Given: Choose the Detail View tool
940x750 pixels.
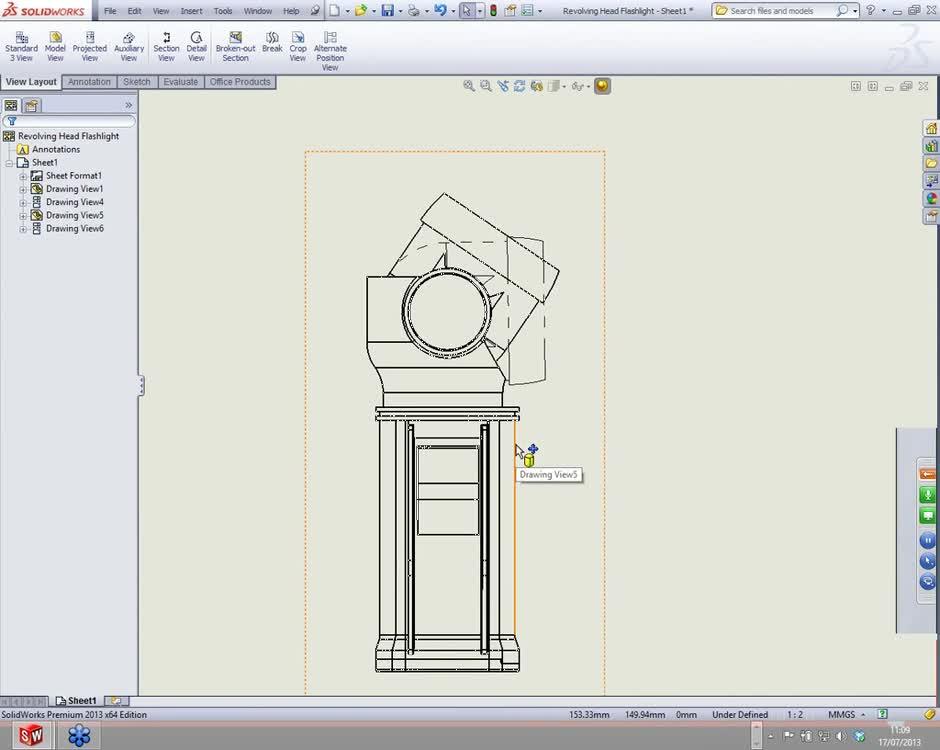Looking at the screenshot, I should 196,45.
